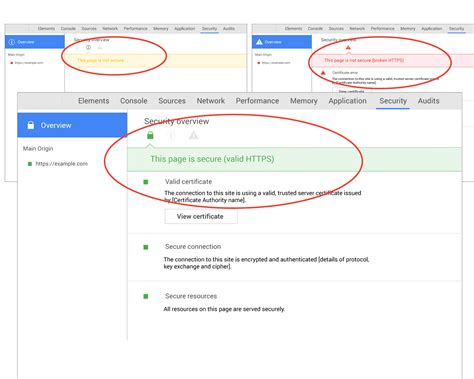This screenshot has height=379, width=474.
Task: Open the Audits tab in front window
Action: 428,101
